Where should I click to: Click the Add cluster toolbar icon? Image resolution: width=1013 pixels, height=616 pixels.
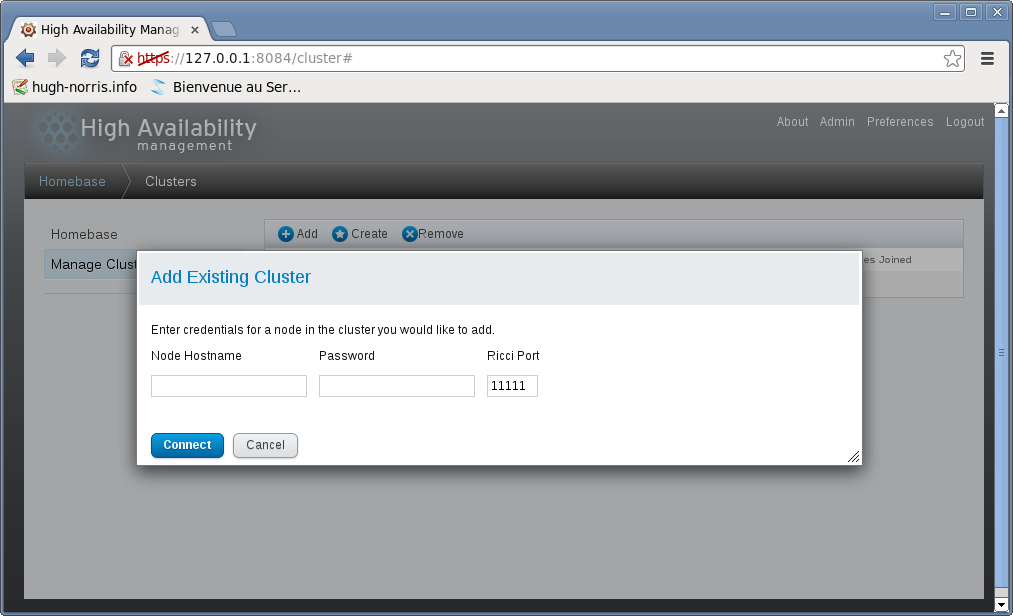[286, 234]
